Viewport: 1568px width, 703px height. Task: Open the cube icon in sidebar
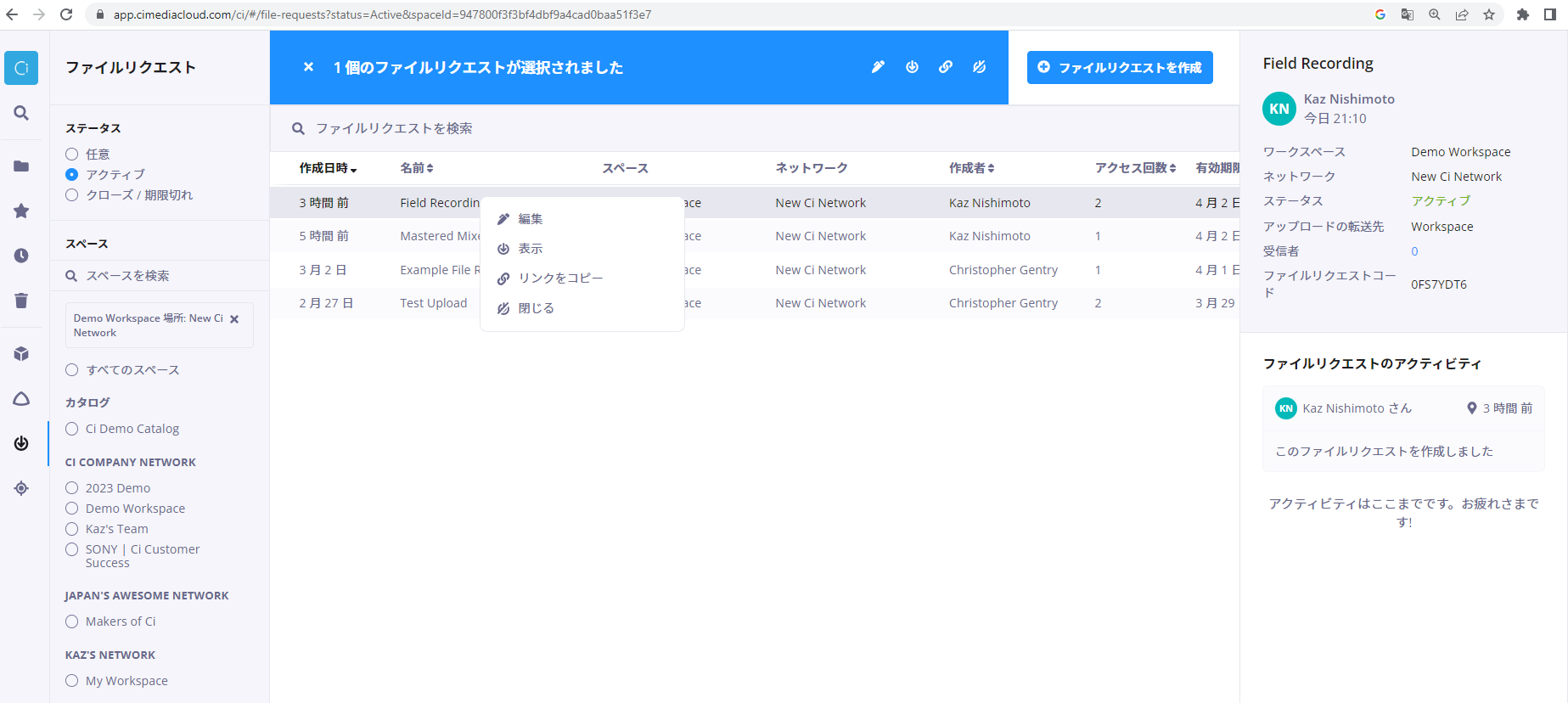point(21,354)
